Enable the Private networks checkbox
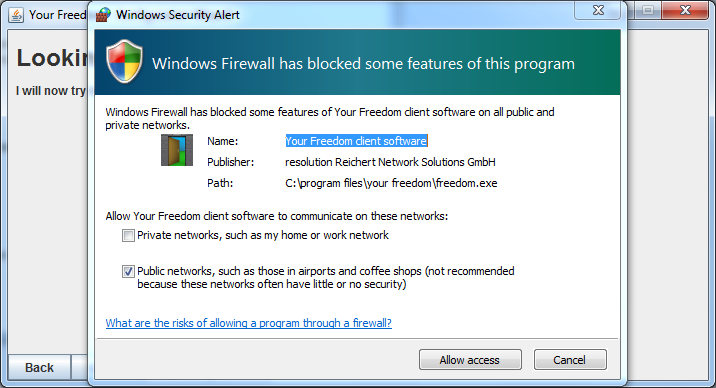Screen dimensions: 716x388 click(128, 236)
